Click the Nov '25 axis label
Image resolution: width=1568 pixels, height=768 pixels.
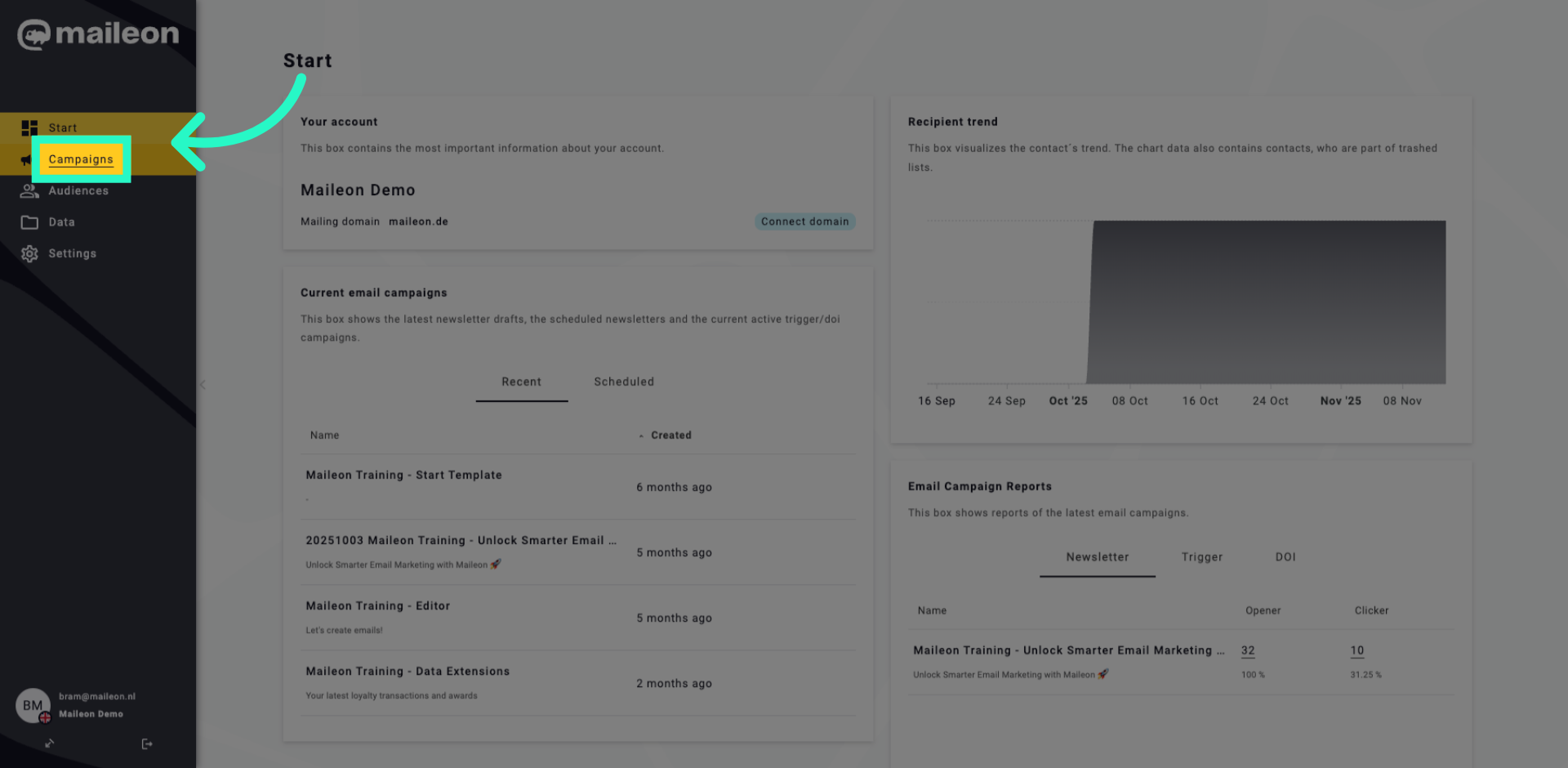1341,401
